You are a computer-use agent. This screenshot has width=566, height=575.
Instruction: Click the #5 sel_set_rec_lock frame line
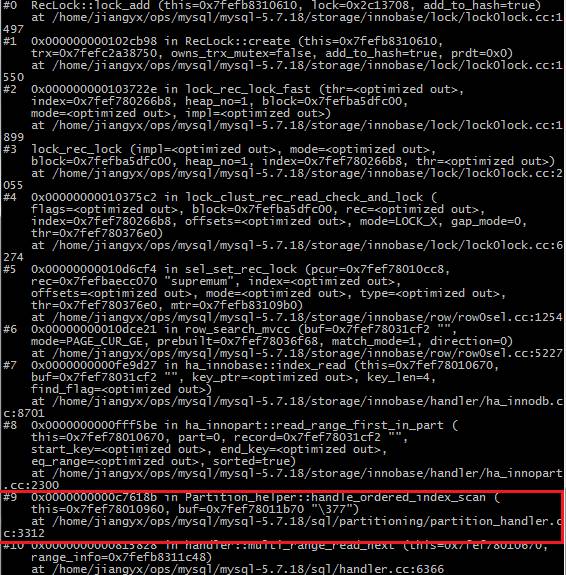pyautogui.click(x=227, y=269)
